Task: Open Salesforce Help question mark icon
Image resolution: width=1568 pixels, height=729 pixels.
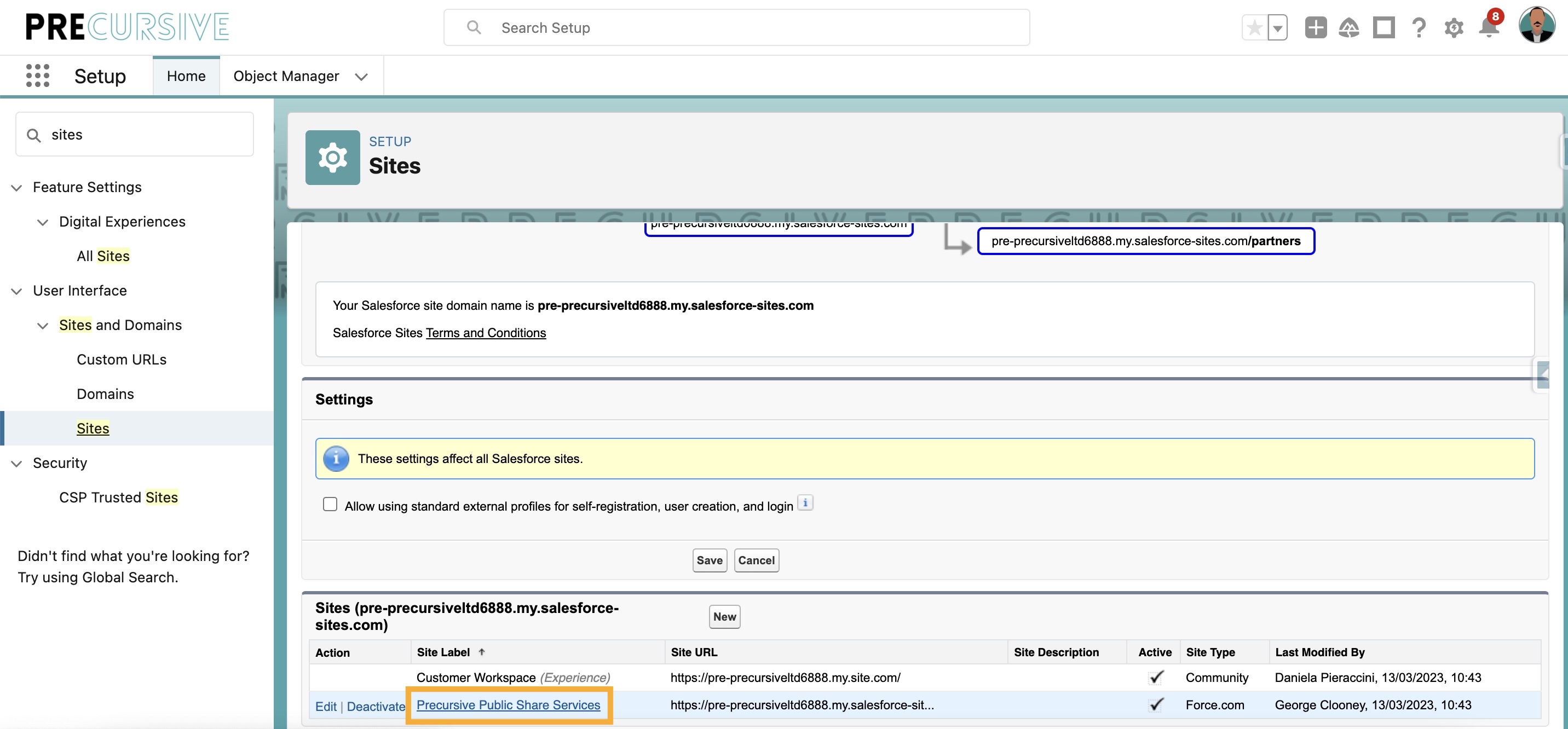Action: coord(1419,27)
